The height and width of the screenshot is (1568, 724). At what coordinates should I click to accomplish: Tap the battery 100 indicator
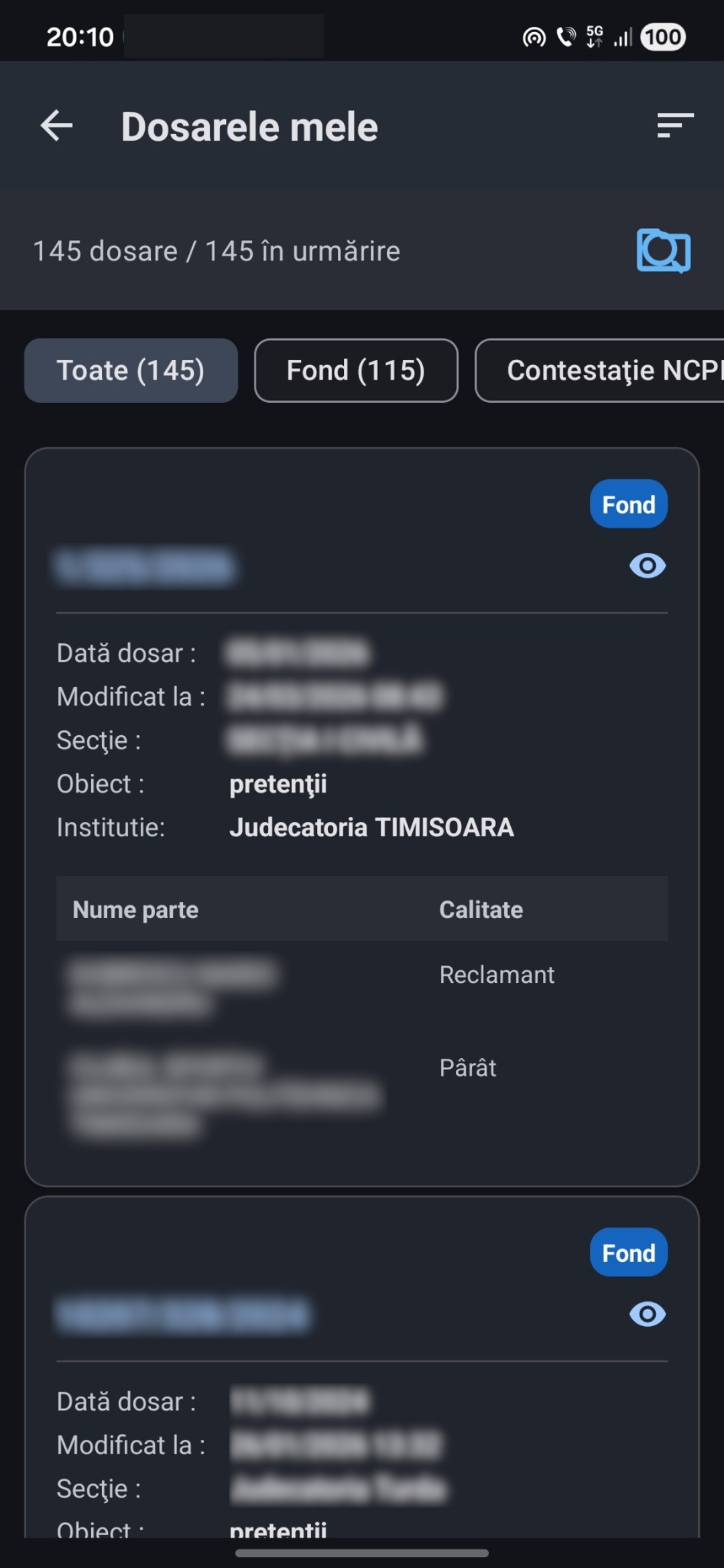[663, 37]
